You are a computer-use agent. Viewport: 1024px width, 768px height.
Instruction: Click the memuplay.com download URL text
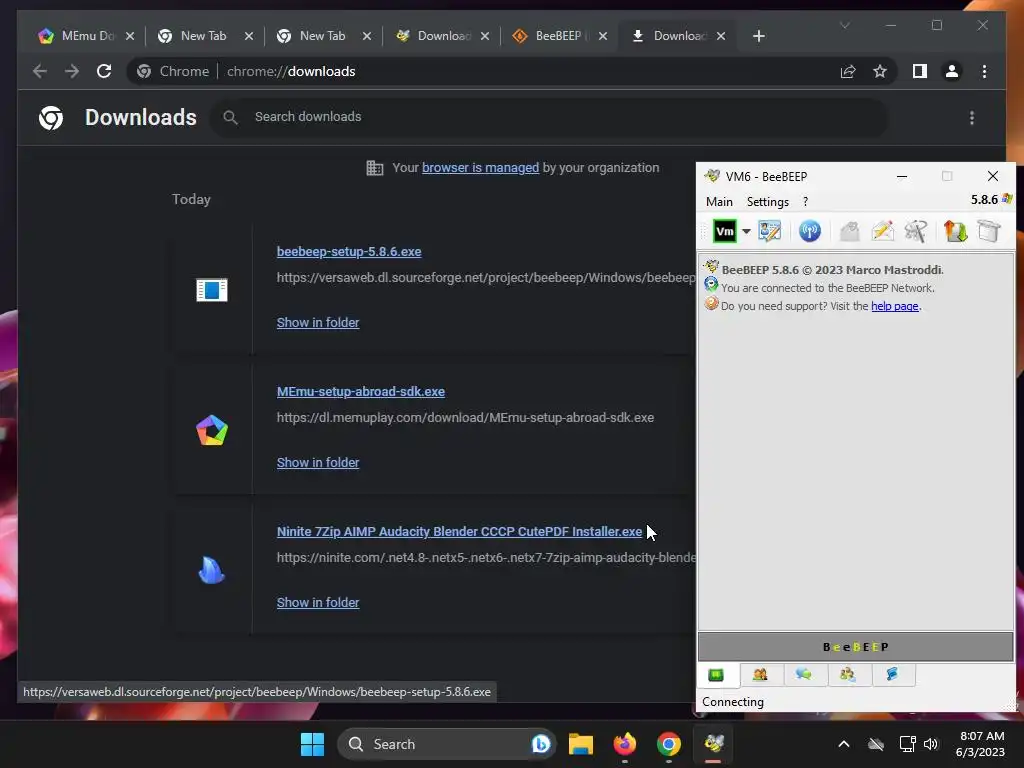point(465,417)
